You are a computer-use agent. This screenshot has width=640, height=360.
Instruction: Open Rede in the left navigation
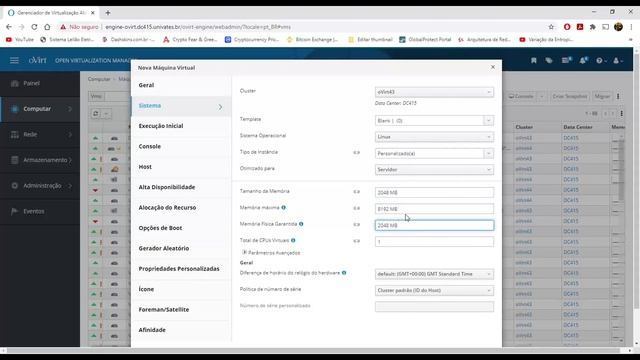(x=40, y=134)
